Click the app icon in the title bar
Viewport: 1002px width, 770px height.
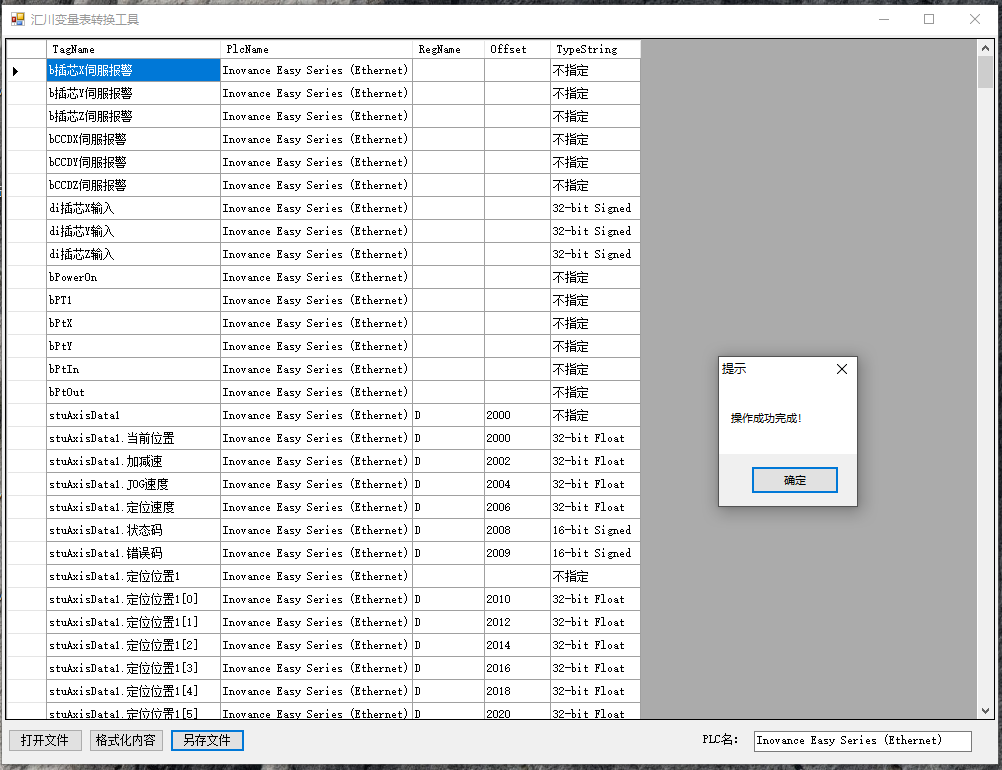[x=17, y=19]
